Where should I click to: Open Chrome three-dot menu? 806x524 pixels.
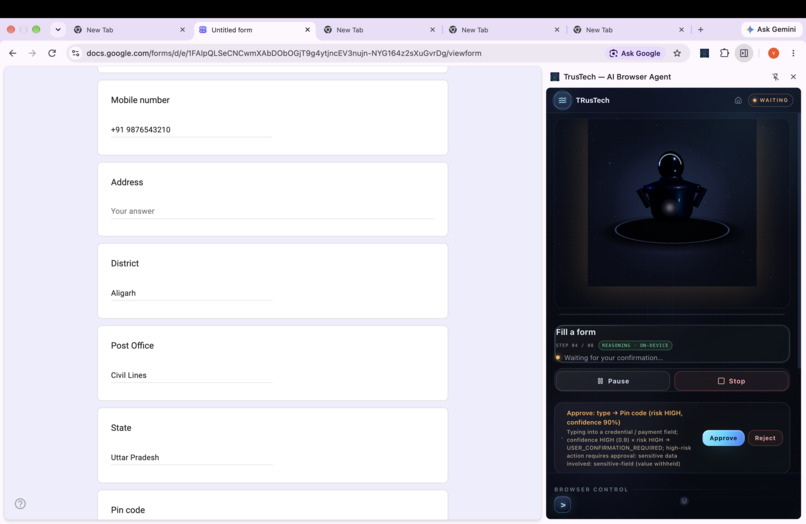[793, 53]
